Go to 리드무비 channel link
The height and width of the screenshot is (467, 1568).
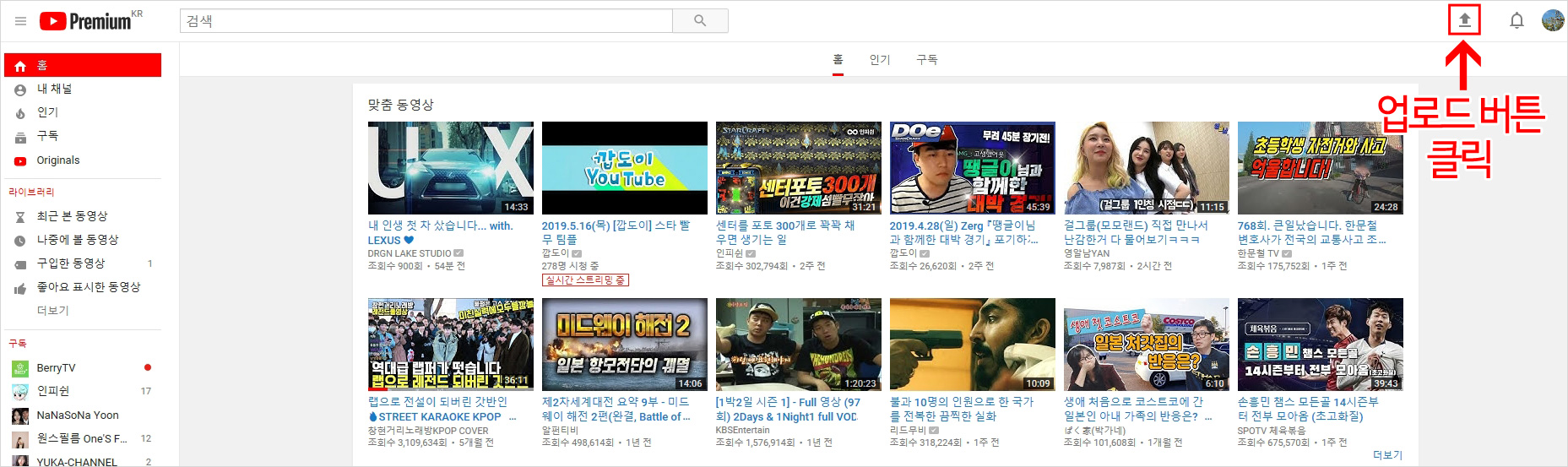908,430
